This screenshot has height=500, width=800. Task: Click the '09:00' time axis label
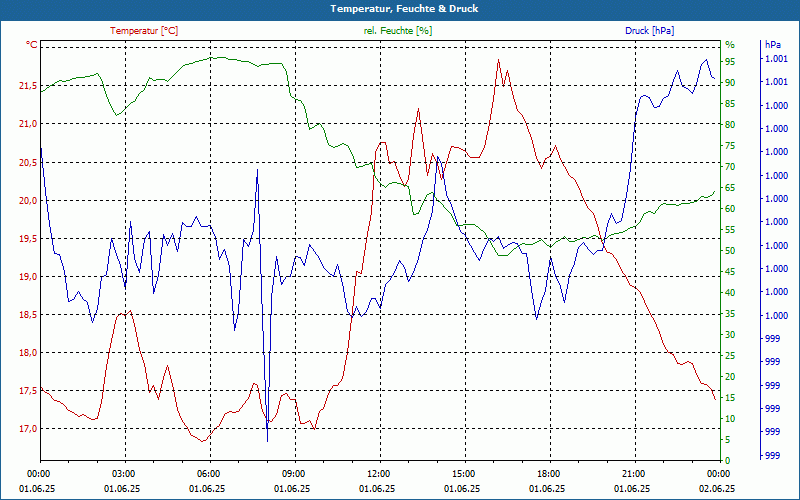coord(293,474)
